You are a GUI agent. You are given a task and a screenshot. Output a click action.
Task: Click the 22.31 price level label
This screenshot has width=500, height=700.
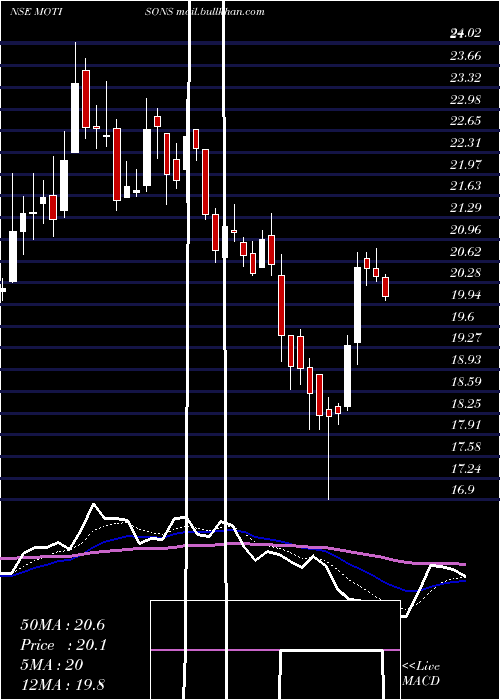click(x=466, y=143)
